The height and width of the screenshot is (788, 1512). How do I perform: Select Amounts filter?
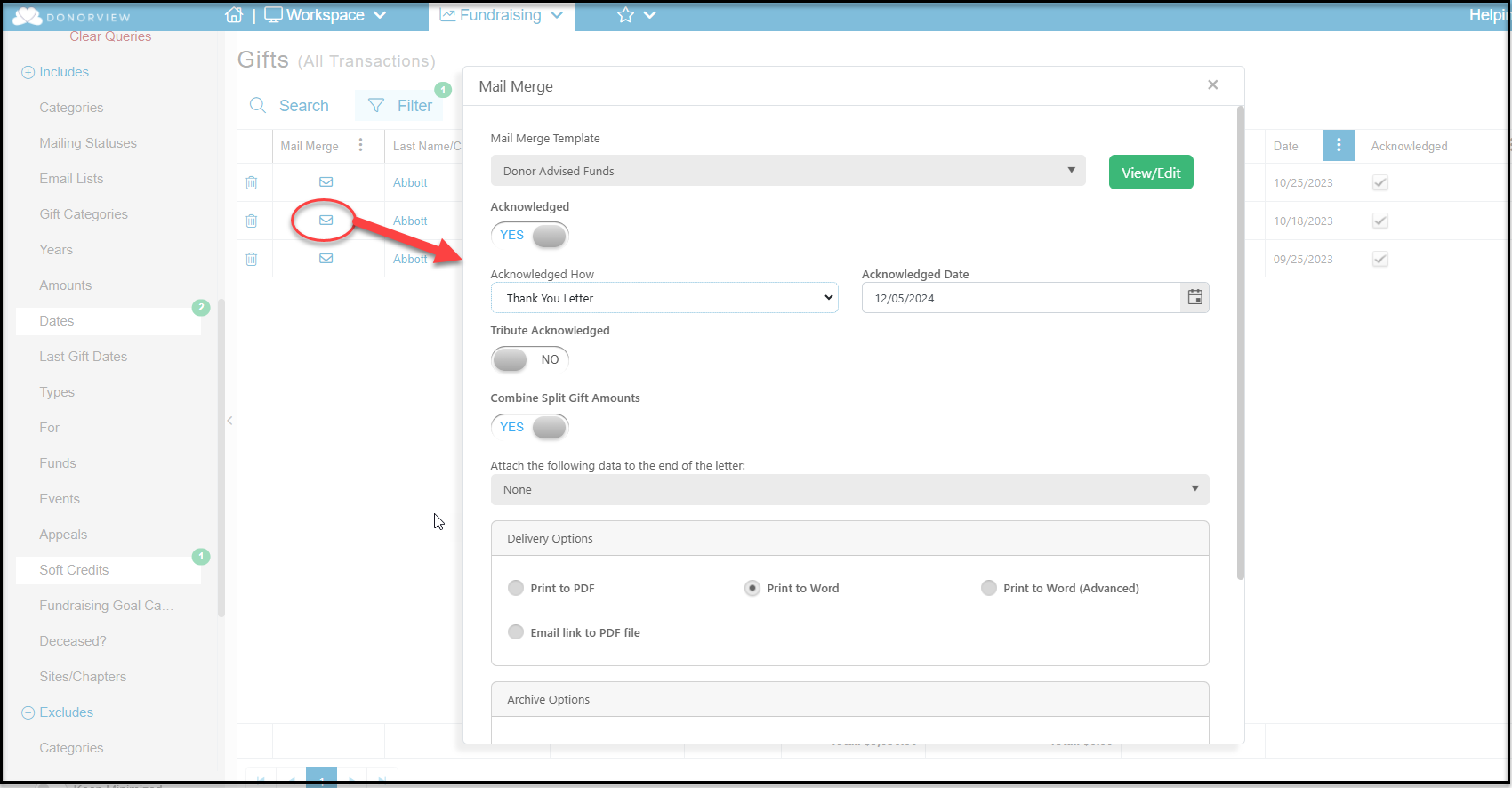point(66,285)
